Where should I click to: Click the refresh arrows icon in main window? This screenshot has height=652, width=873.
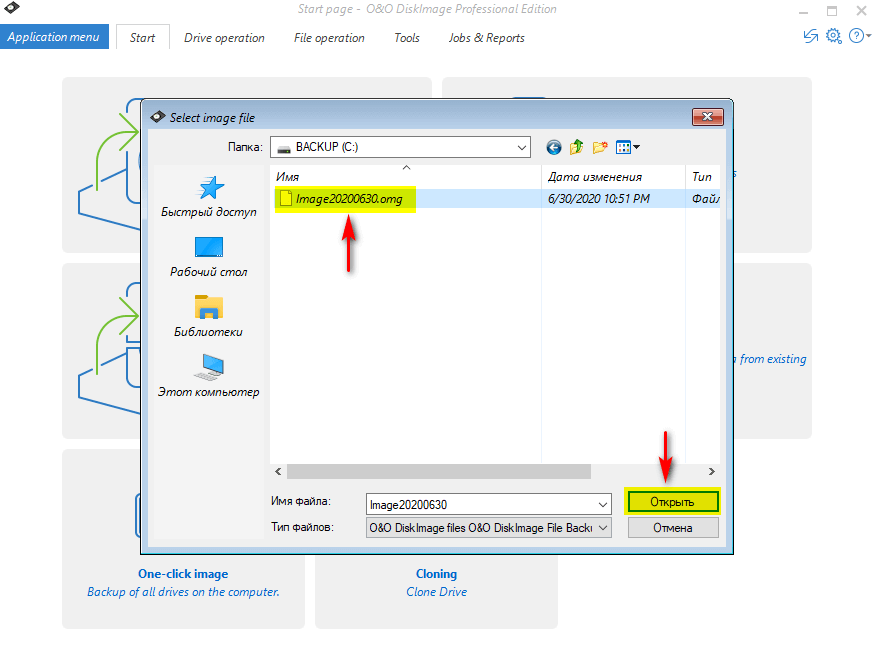coord(811,36)
